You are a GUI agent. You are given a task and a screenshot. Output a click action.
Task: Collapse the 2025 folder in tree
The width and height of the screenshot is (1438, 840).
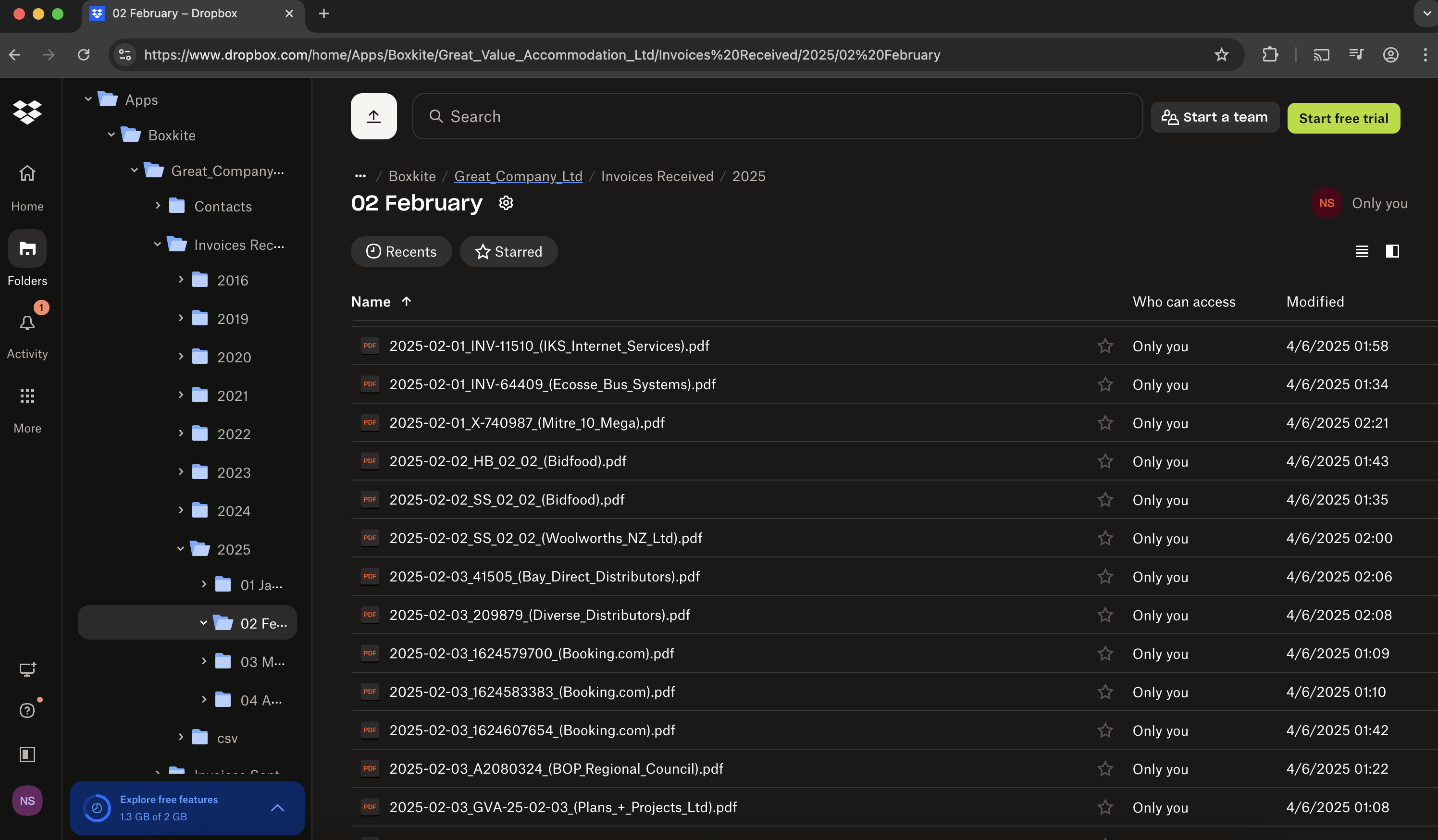point(181,549)
